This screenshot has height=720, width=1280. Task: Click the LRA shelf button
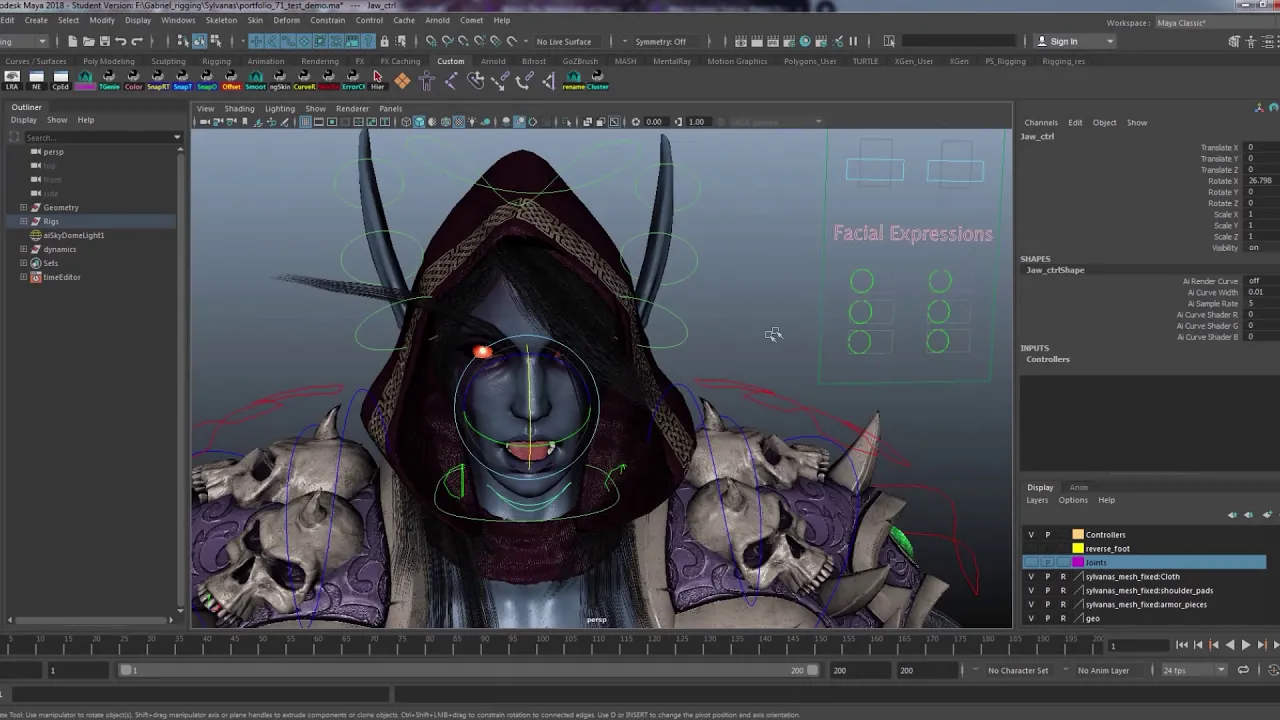pyautogui.click(x=12, y=80)
